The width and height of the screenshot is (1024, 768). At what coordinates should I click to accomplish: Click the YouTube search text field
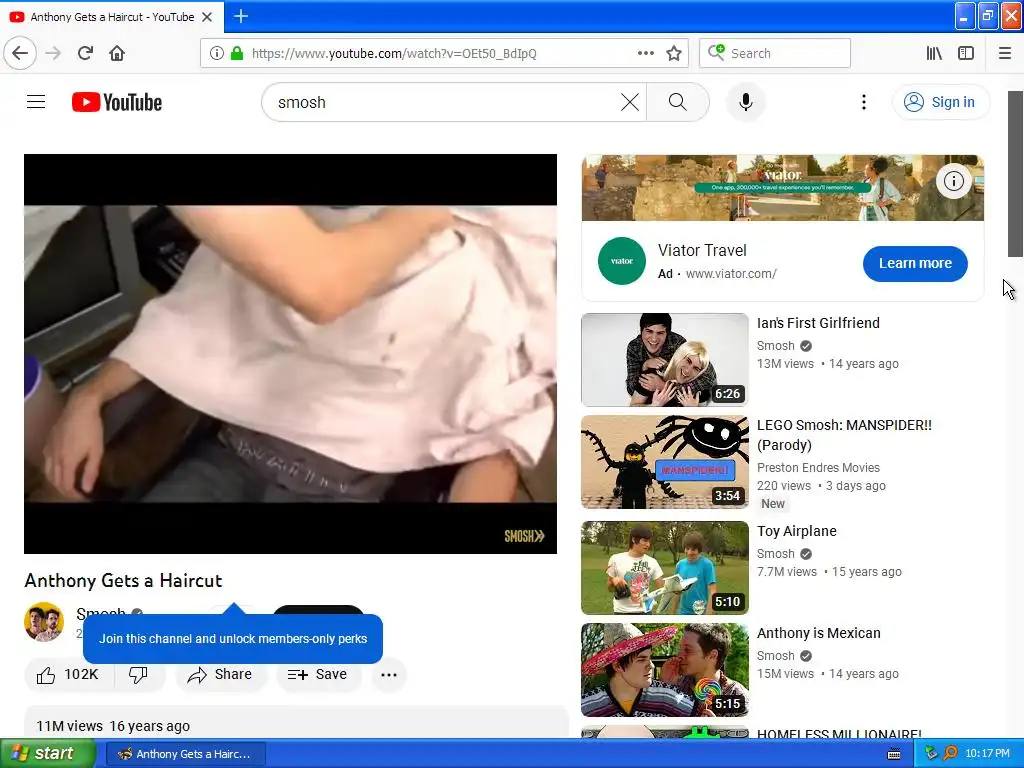pos(444,102)
